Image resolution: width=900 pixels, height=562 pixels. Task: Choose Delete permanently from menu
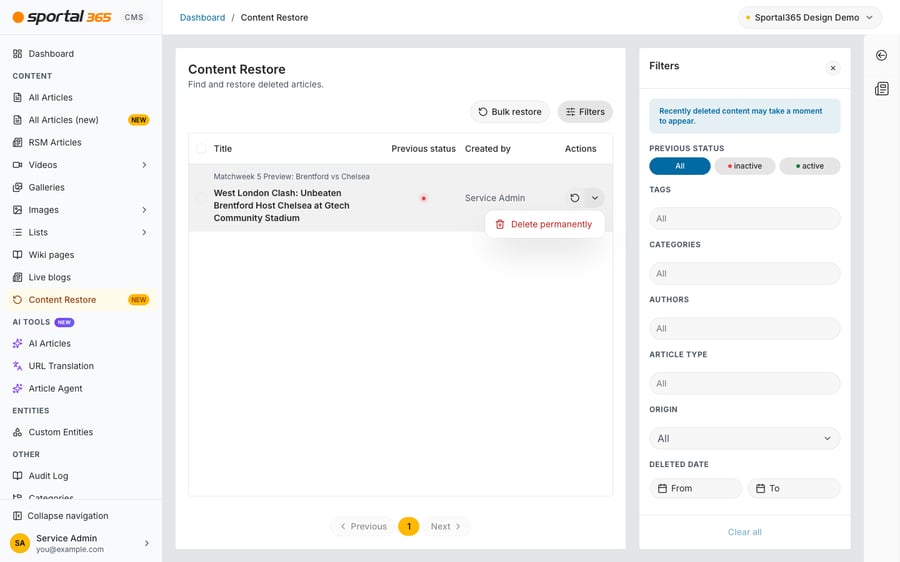544,224
